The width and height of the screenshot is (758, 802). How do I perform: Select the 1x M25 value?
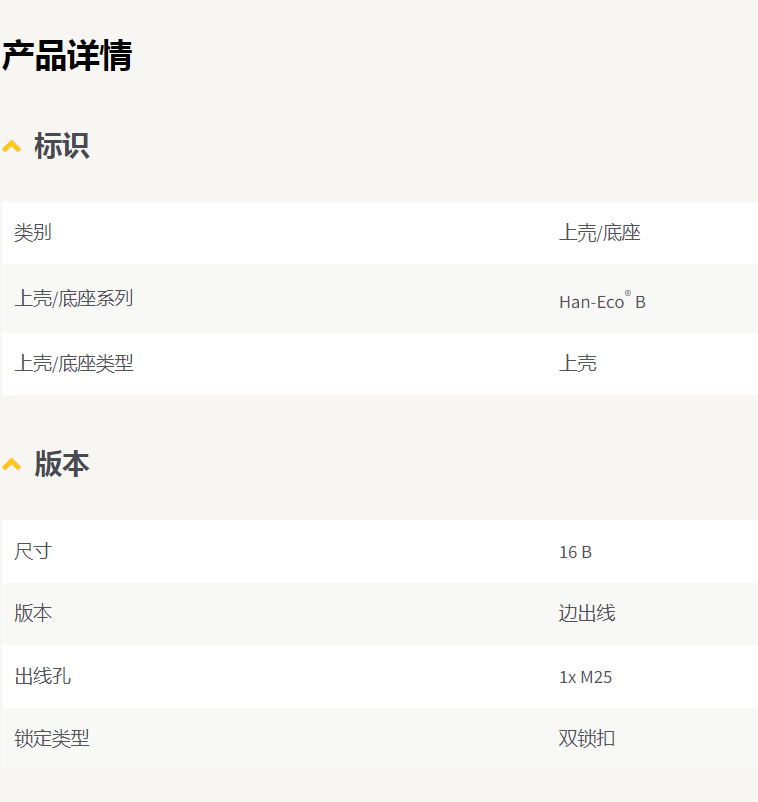pyautogui.click(x=585, y=677)
